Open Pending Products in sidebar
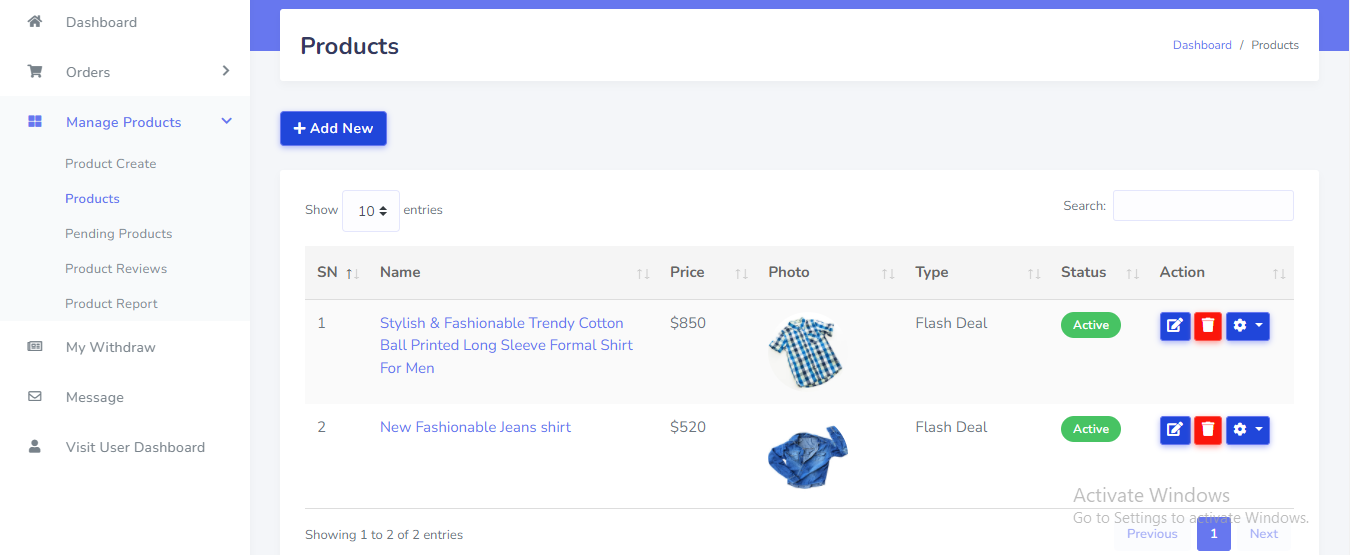This screenshot has width=1350, height=555. 118,234
